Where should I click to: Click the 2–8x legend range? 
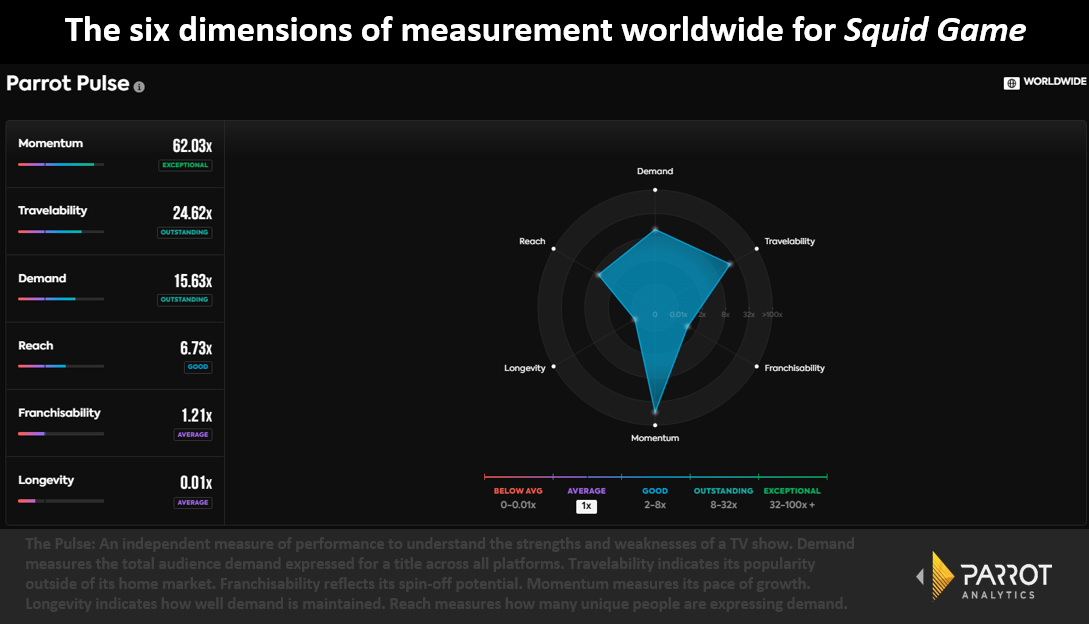point(655,505)
